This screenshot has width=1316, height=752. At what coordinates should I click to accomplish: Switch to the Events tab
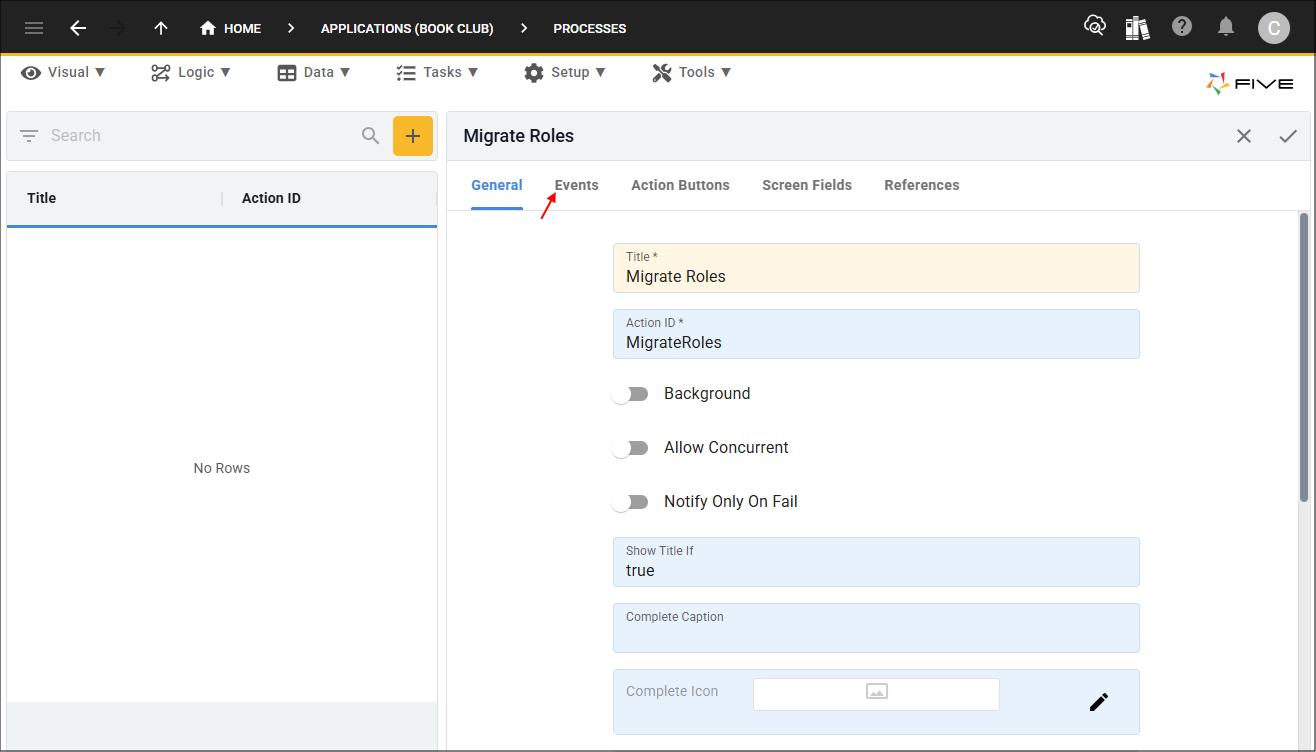[x=577, y=185]
